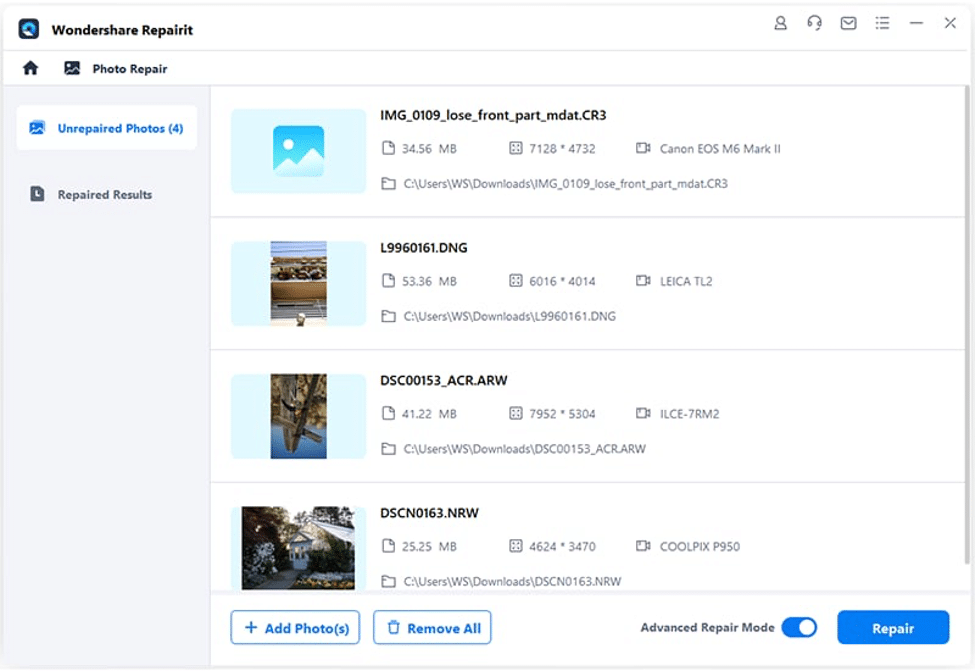Viewport: 977px width, 672px height.
Task: Click the IMG_0109 CR3 placeholder thumbnail
Action: [x=298, y=151]
